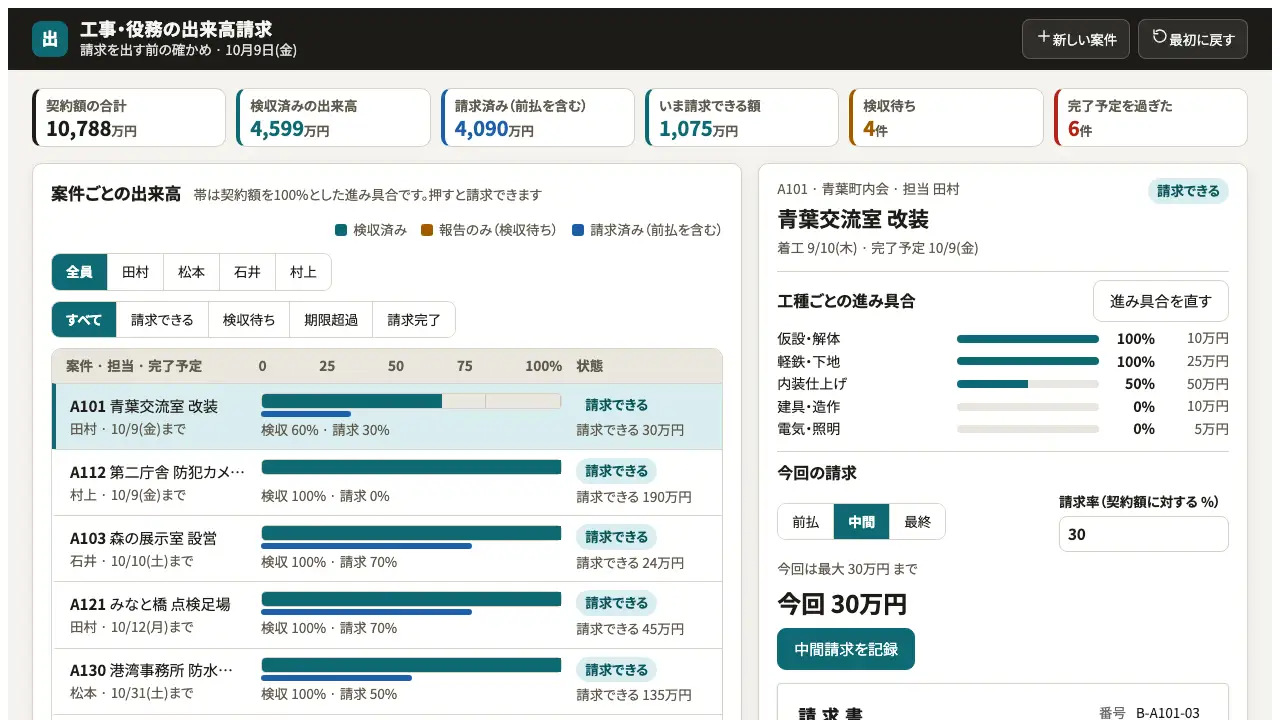The image size is (1280, 720).
Task: Click 進み具合を直す button
Action: click(x=1160, y=301)
